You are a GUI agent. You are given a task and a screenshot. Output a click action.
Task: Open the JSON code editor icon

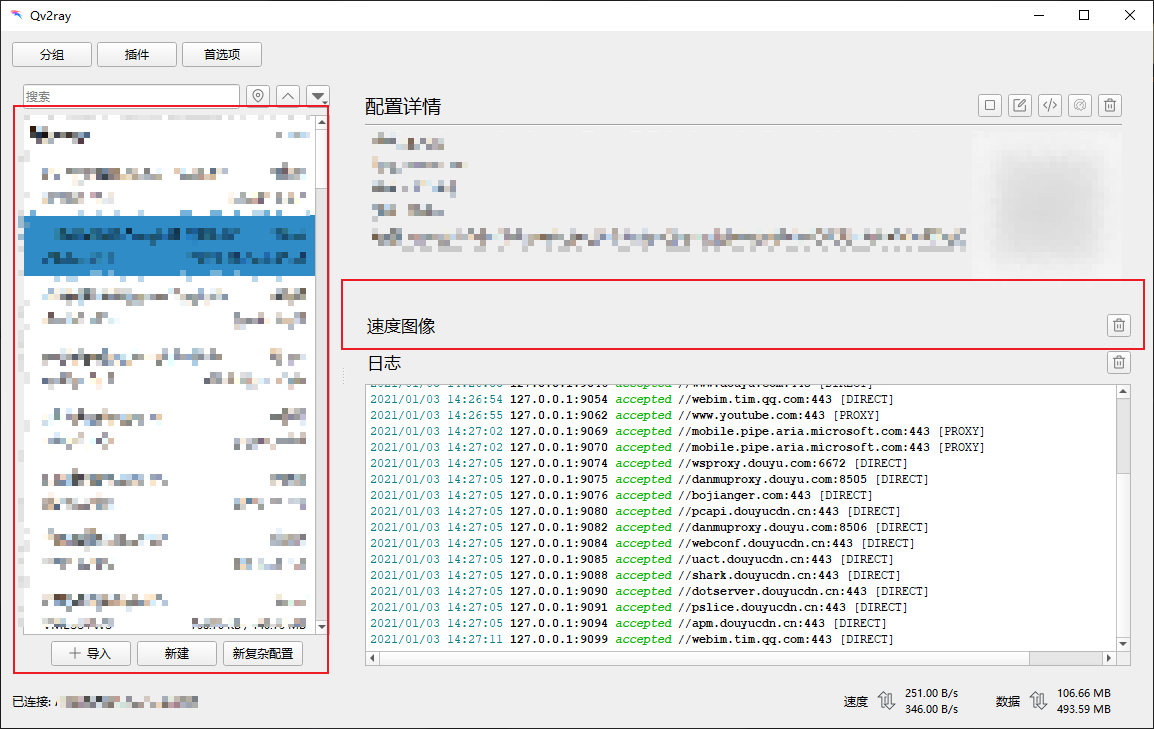coord(1050,105)
